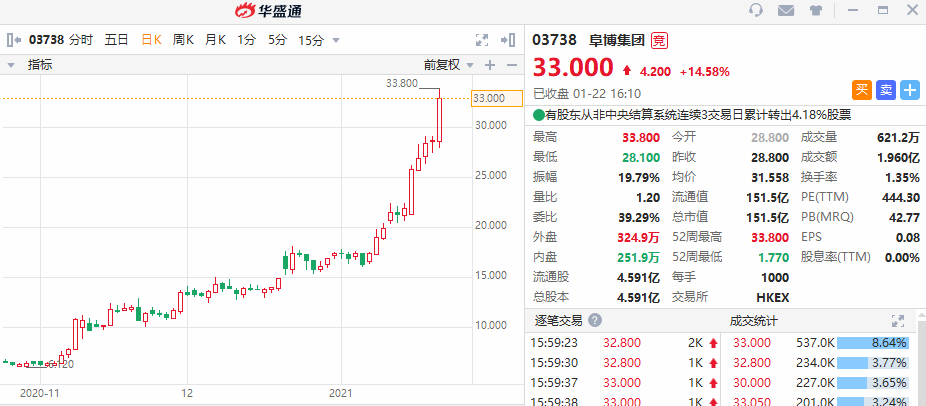Click the 总市值 value 151.5亿
This screenshot has width=926, height=406.
coord(768,217)
